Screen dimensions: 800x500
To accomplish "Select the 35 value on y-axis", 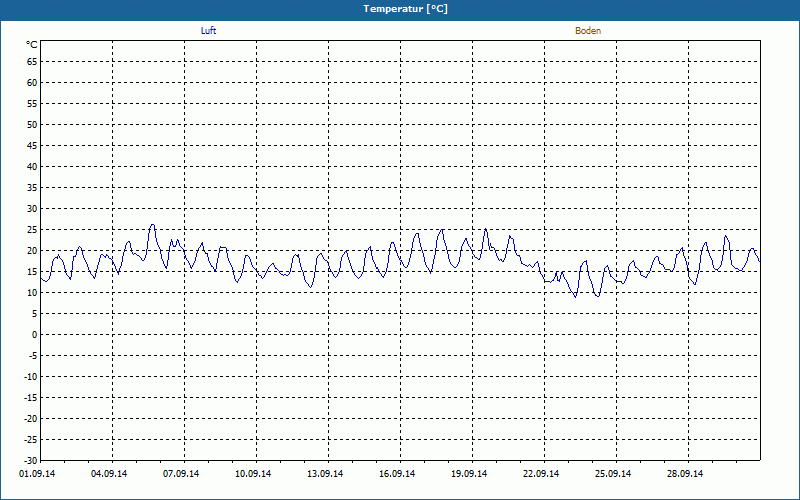I will coord(32,188).
